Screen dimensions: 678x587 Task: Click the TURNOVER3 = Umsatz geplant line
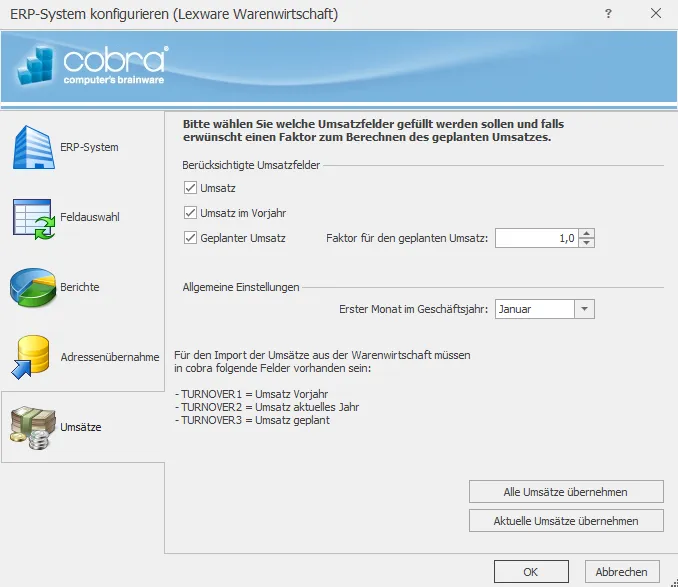pos(253,420)
